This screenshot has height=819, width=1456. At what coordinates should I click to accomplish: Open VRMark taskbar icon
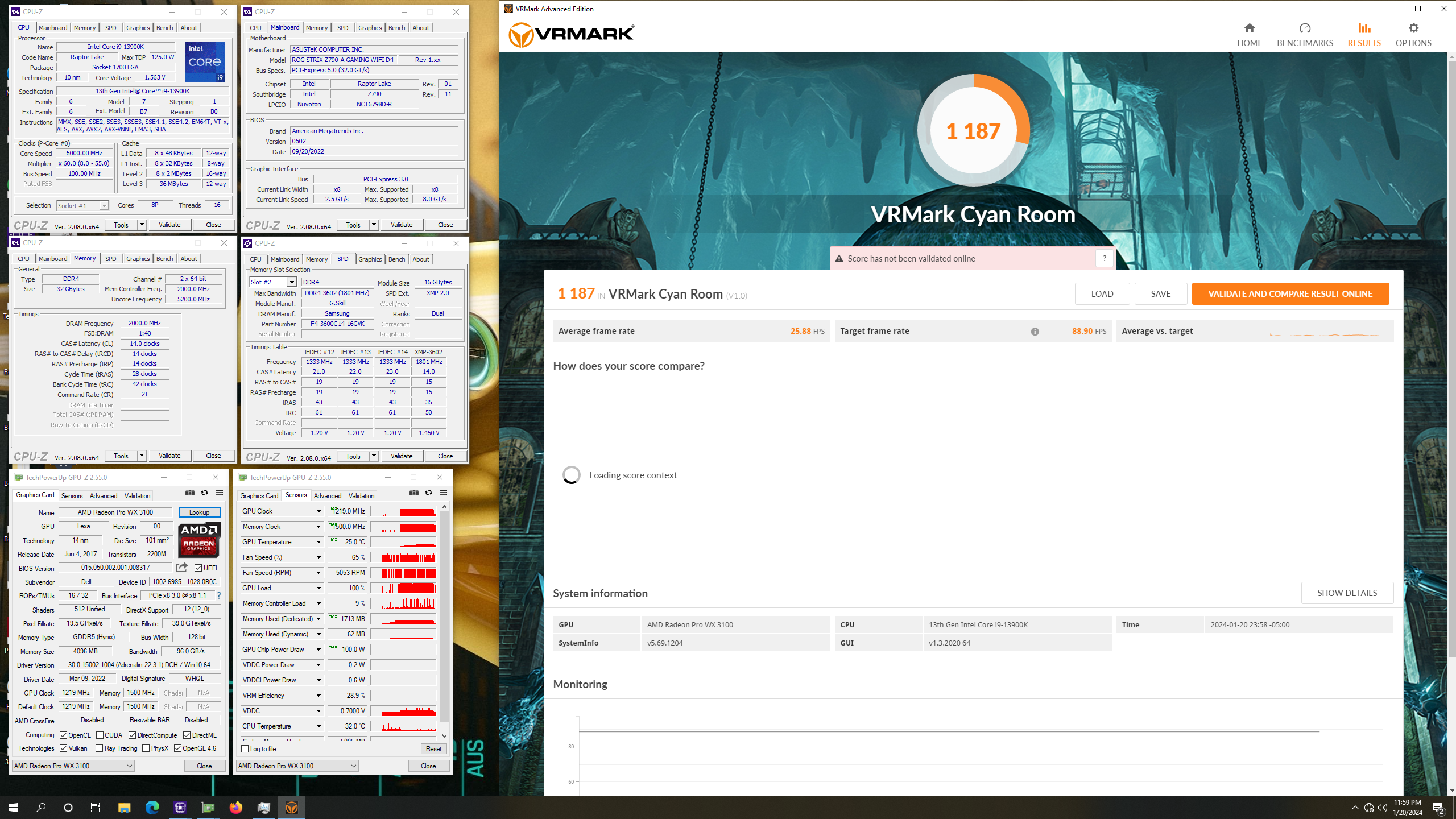click(291, 807)
